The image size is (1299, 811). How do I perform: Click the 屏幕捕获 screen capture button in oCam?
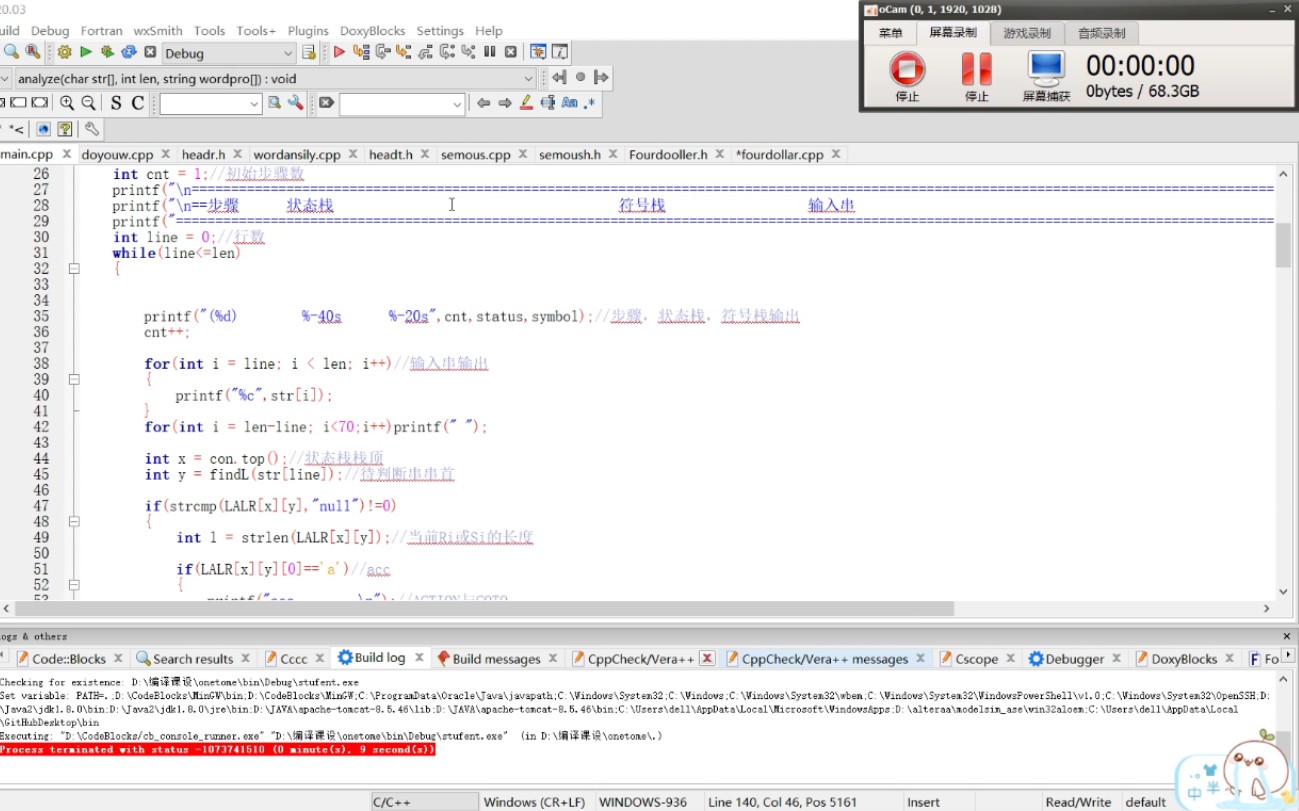pyautogui.click(x=1046, y=76)
